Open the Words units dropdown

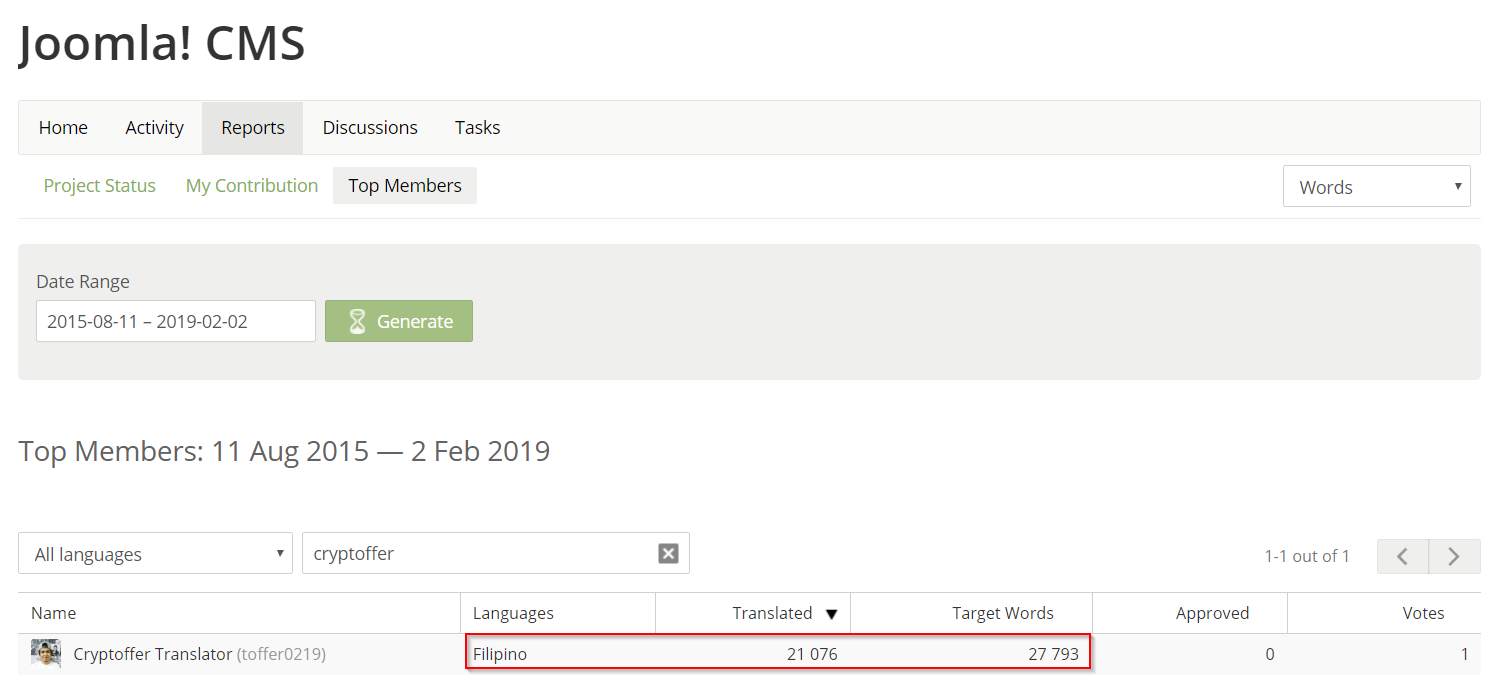click(1376, 187)
